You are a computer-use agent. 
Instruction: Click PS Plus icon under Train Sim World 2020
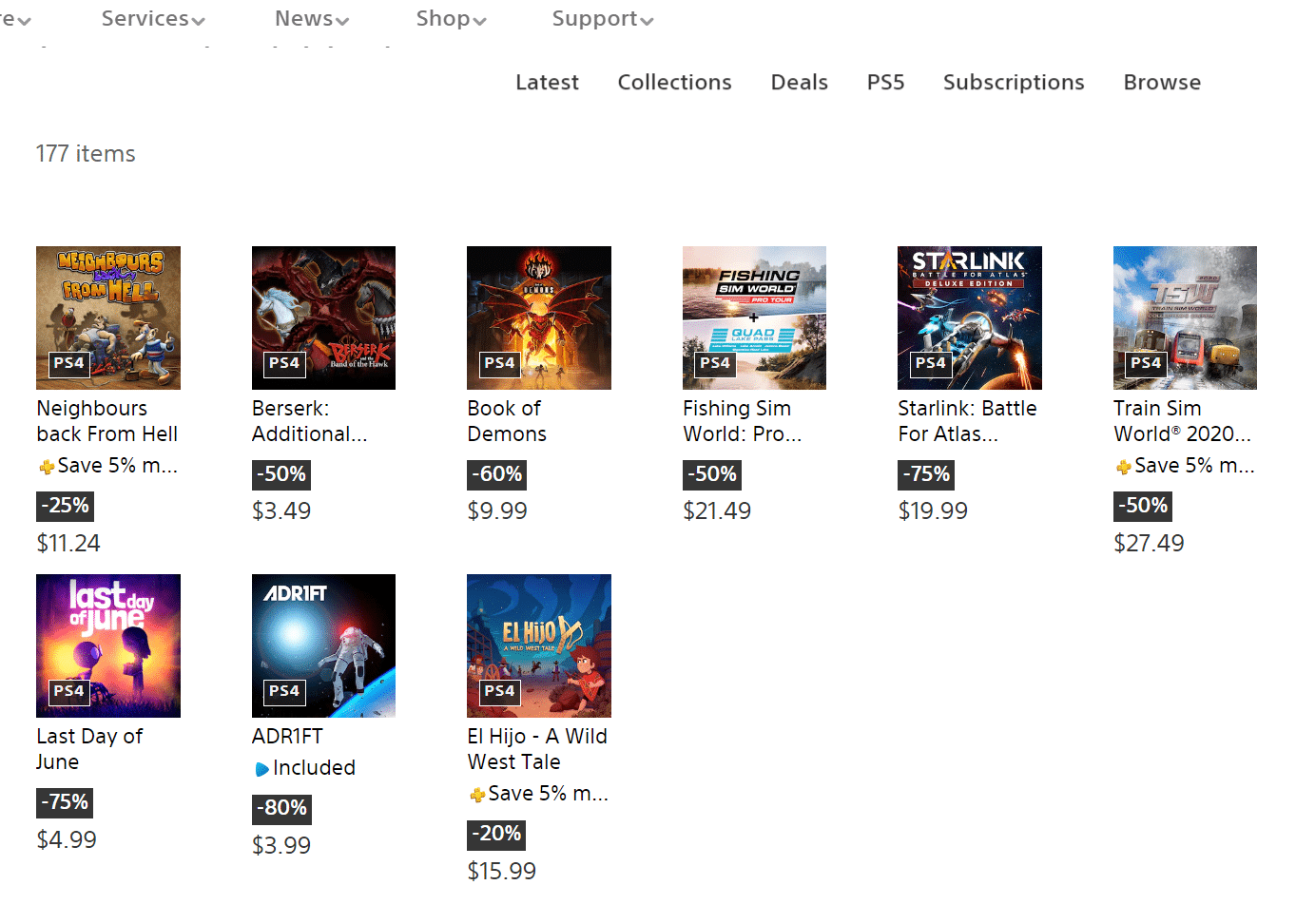(1123, 467)
